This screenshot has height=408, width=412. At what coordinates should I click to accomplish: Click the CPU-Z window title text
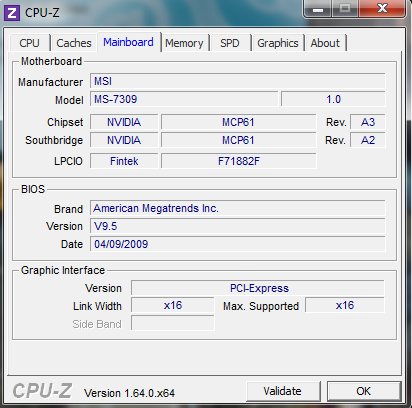(x=42, y=13)
